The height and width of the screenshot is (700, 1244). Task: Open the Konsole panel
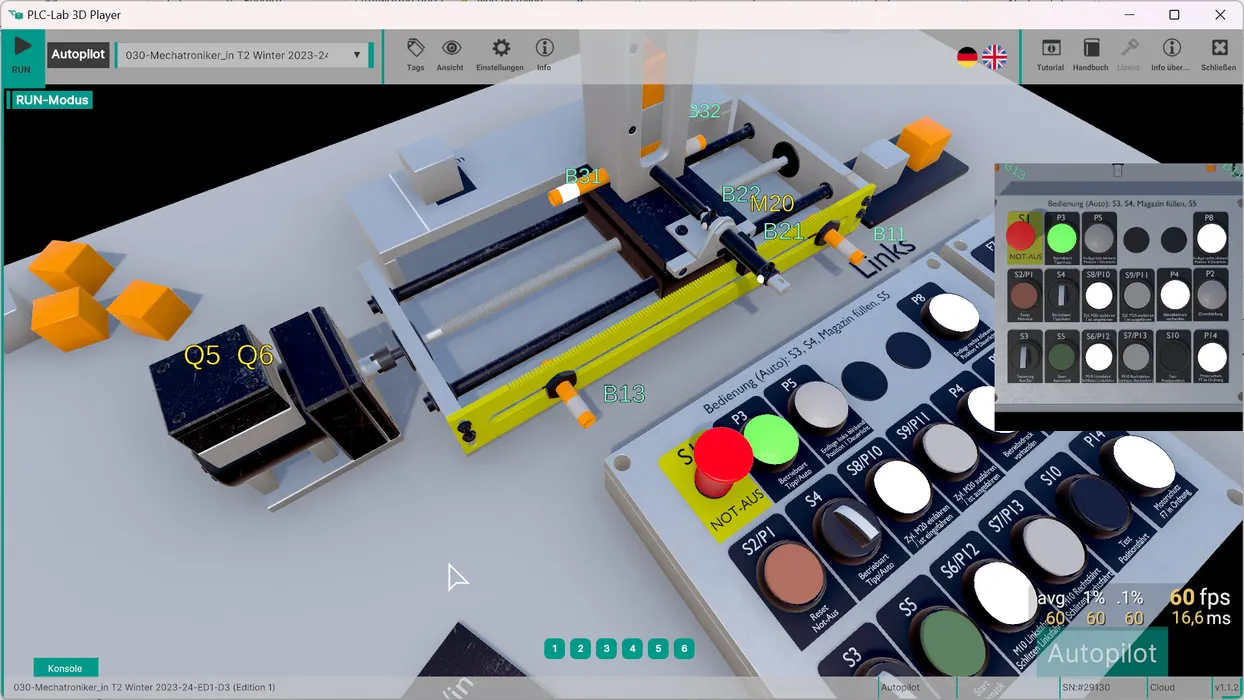[x=65, y=668]
